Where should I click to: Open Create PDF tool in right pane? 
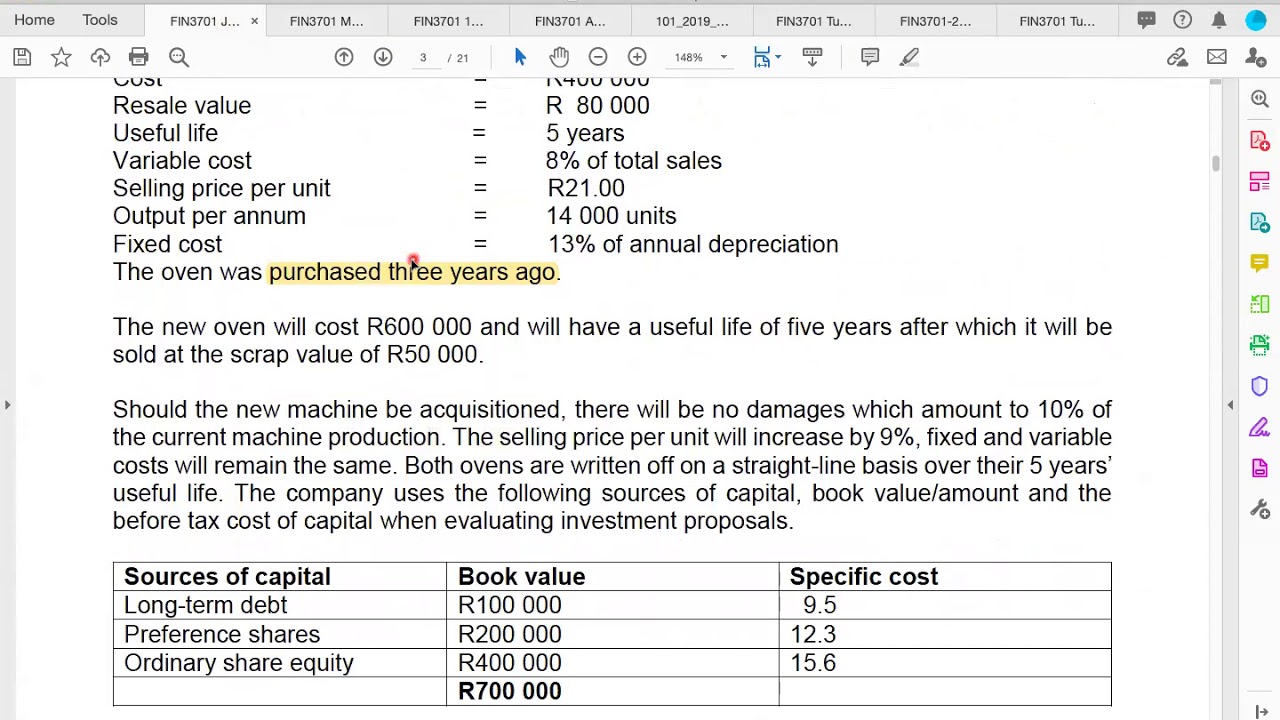click(x=1260, y=139)
